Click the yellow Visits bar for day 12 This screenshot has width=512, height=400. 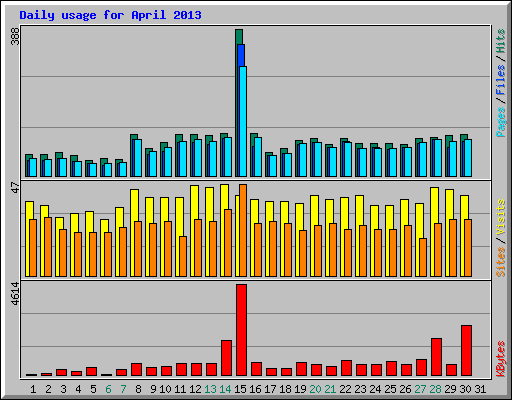pyautogui.click(x=194, y=202)
